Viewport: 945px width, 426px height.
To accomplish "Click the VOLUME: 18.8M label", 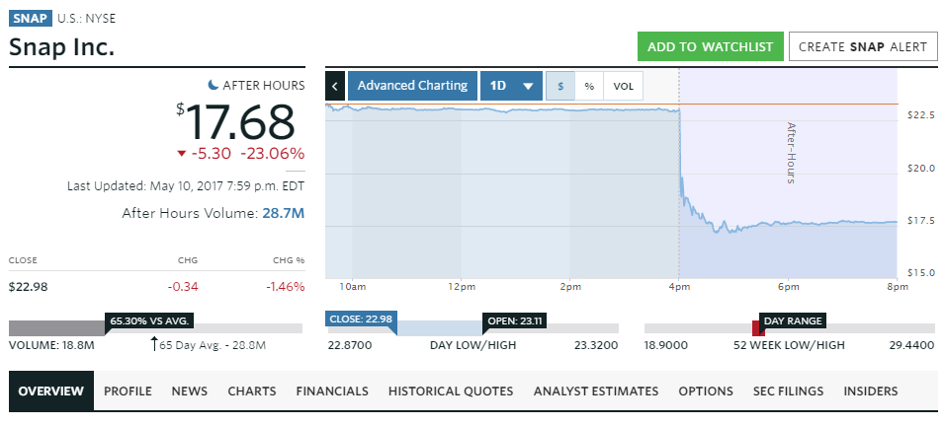I will 52,345.
